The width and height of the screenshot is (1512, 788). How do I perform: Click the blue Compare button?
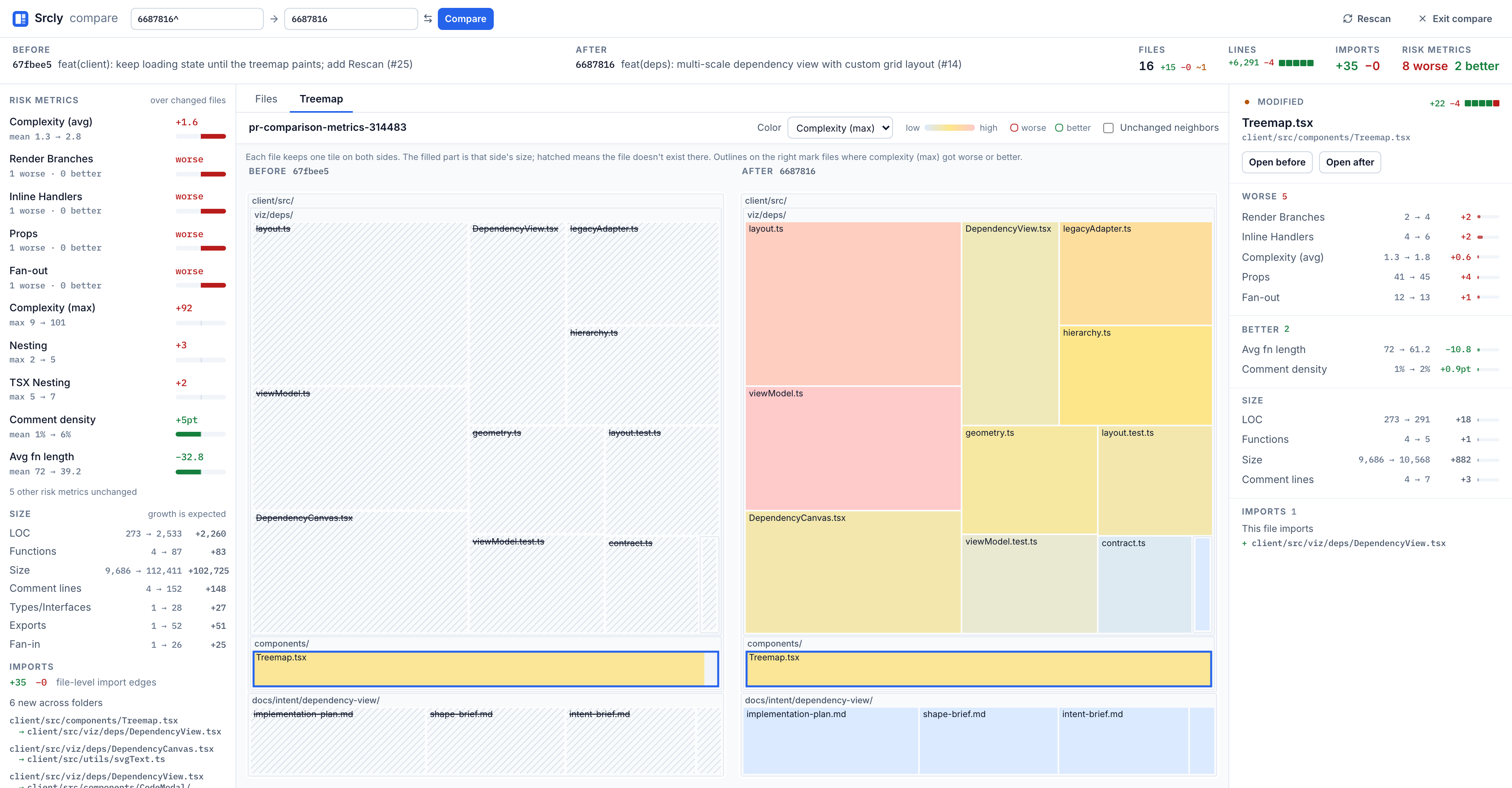pos(465,19)
